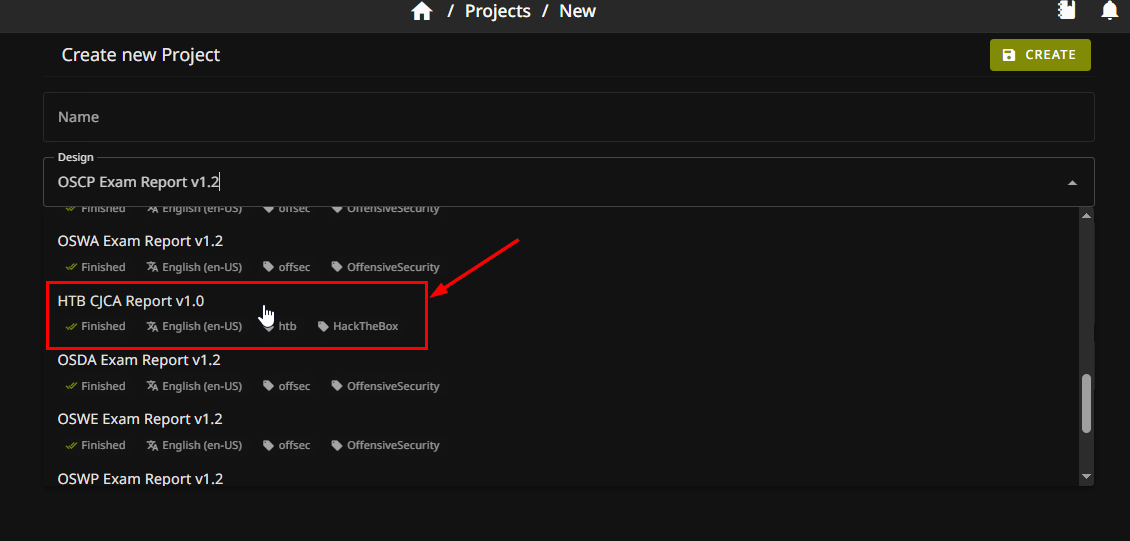This screenshot has height=541, width=1130.
Task: Click the OffensiveSecurity text in OSWE row
Action: [x=393, y=445]
